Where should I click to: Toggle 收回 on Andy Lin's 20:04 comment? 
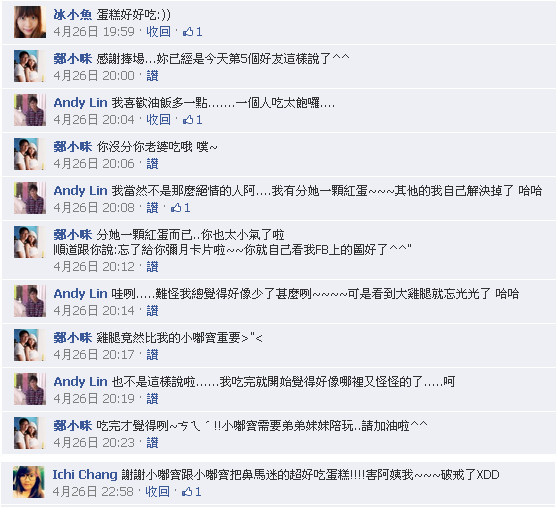click(158, 120)
